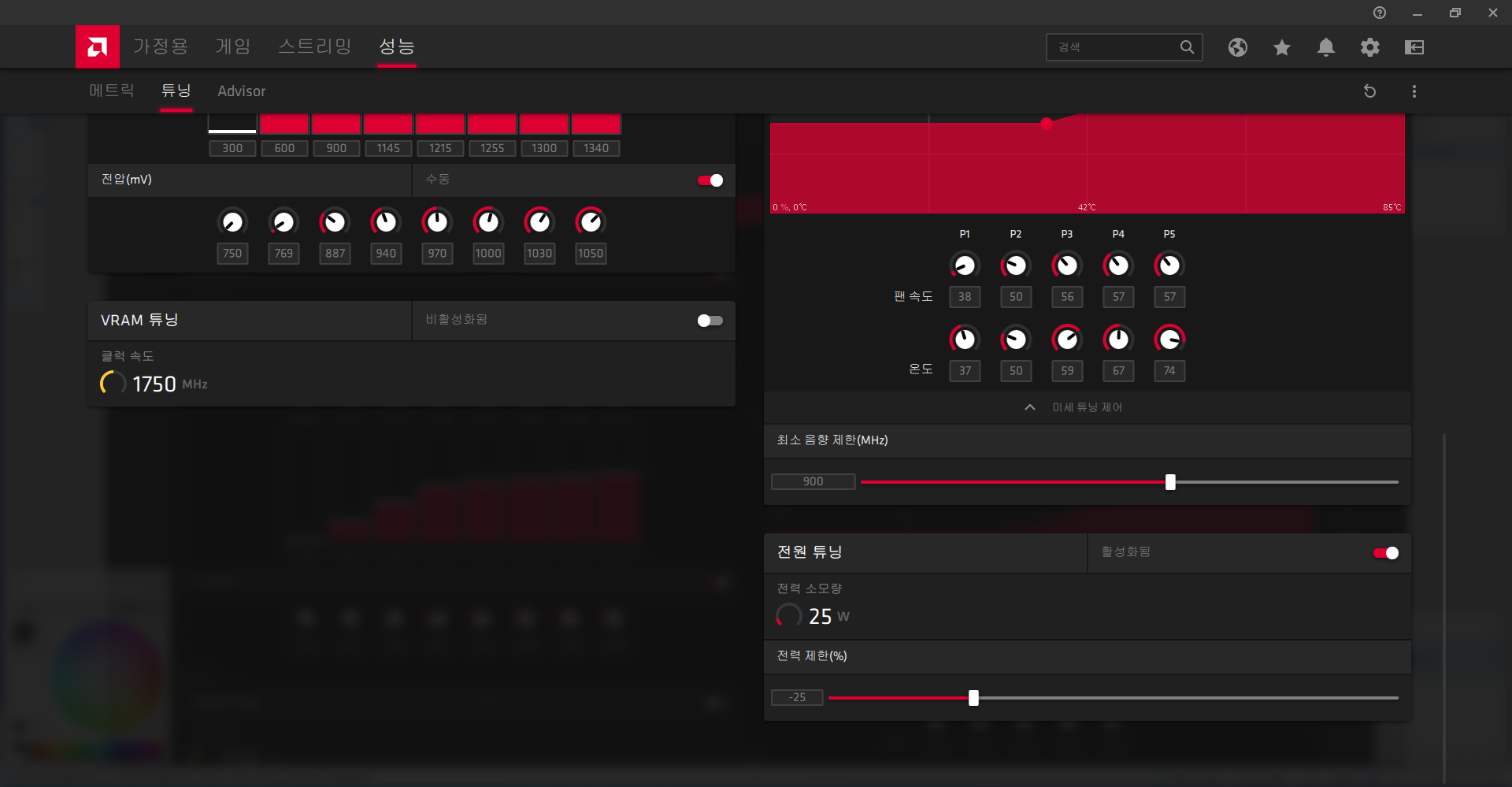Open the help question mark icon
The height and width of the screenshot is (787, 1512).
1380,13
